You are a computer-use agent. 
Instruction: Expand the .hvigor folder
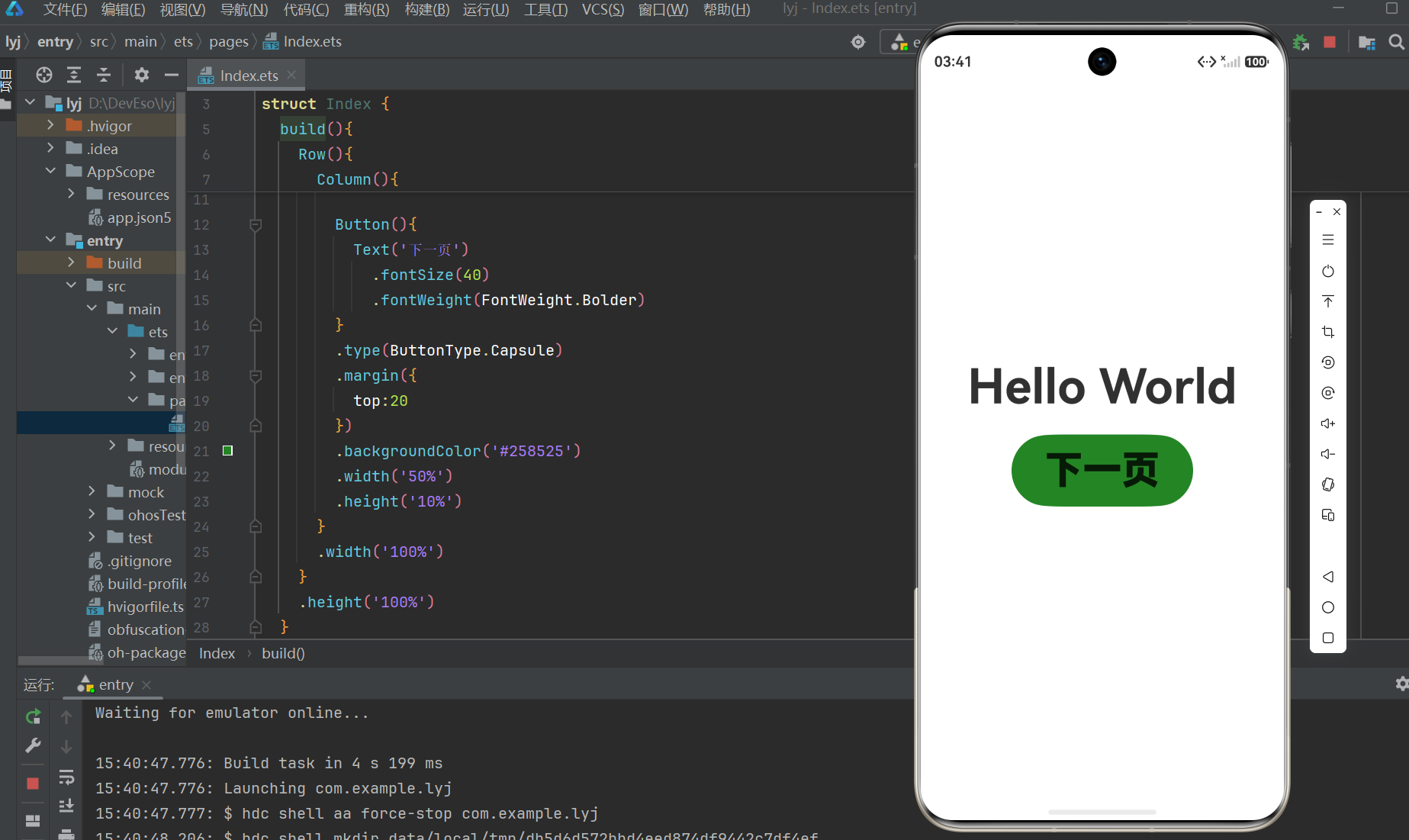coord(50,125)
